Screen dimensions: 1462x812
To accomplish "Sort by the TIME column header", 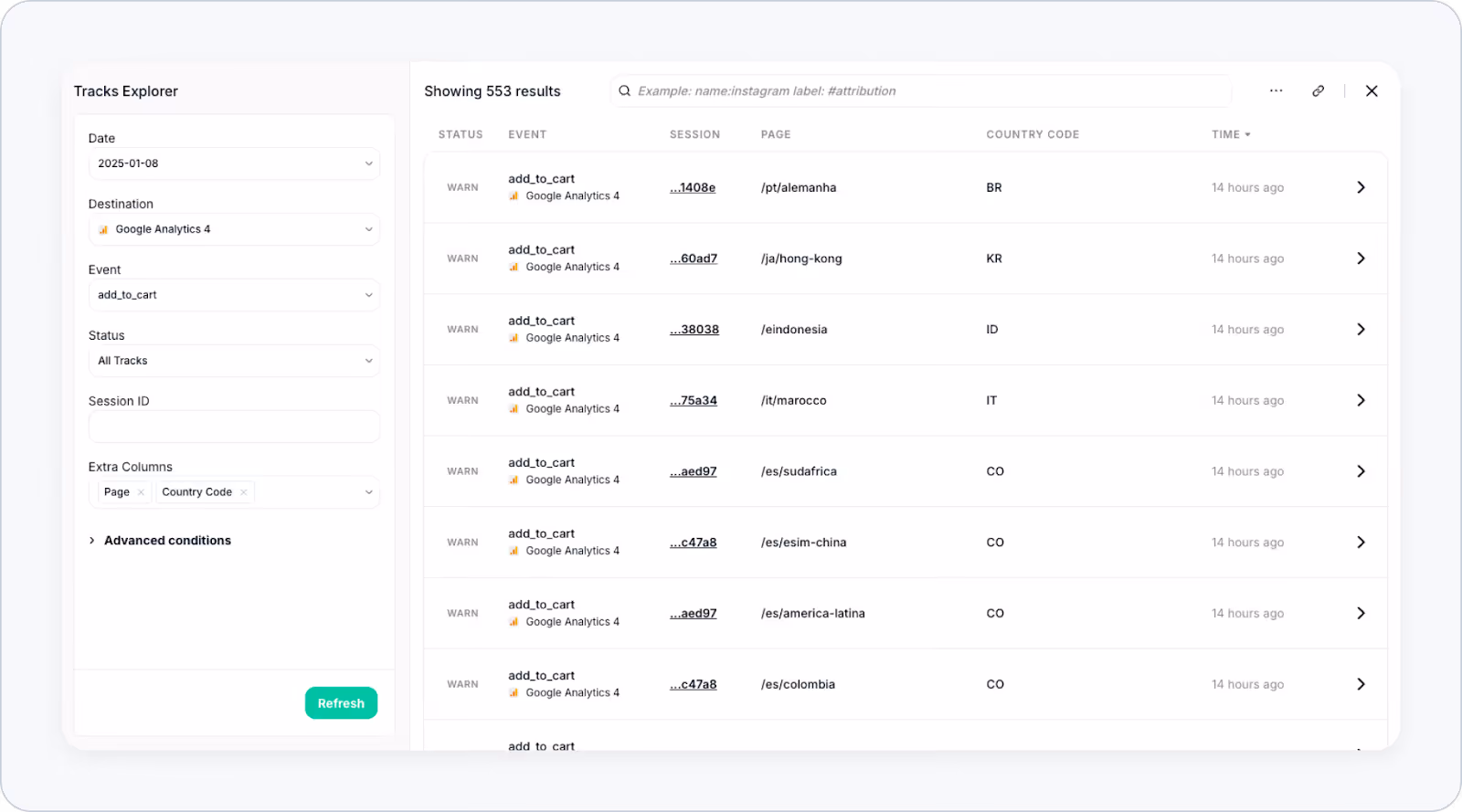I will click(1231, 134).
